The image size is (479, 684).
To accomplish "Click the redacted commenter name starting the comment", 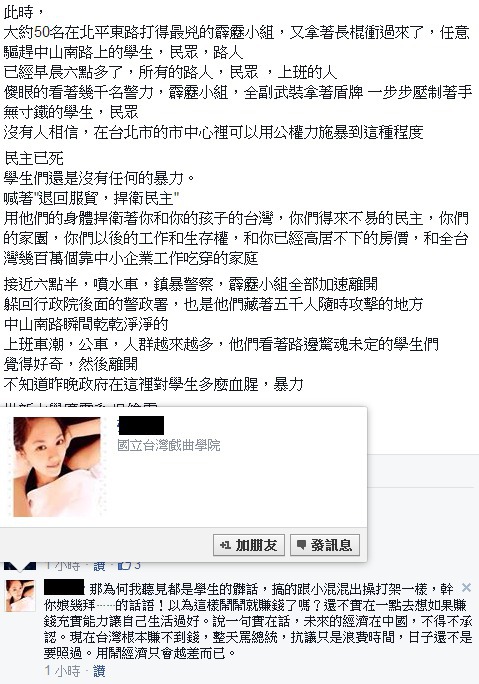I will coord(64,587).
